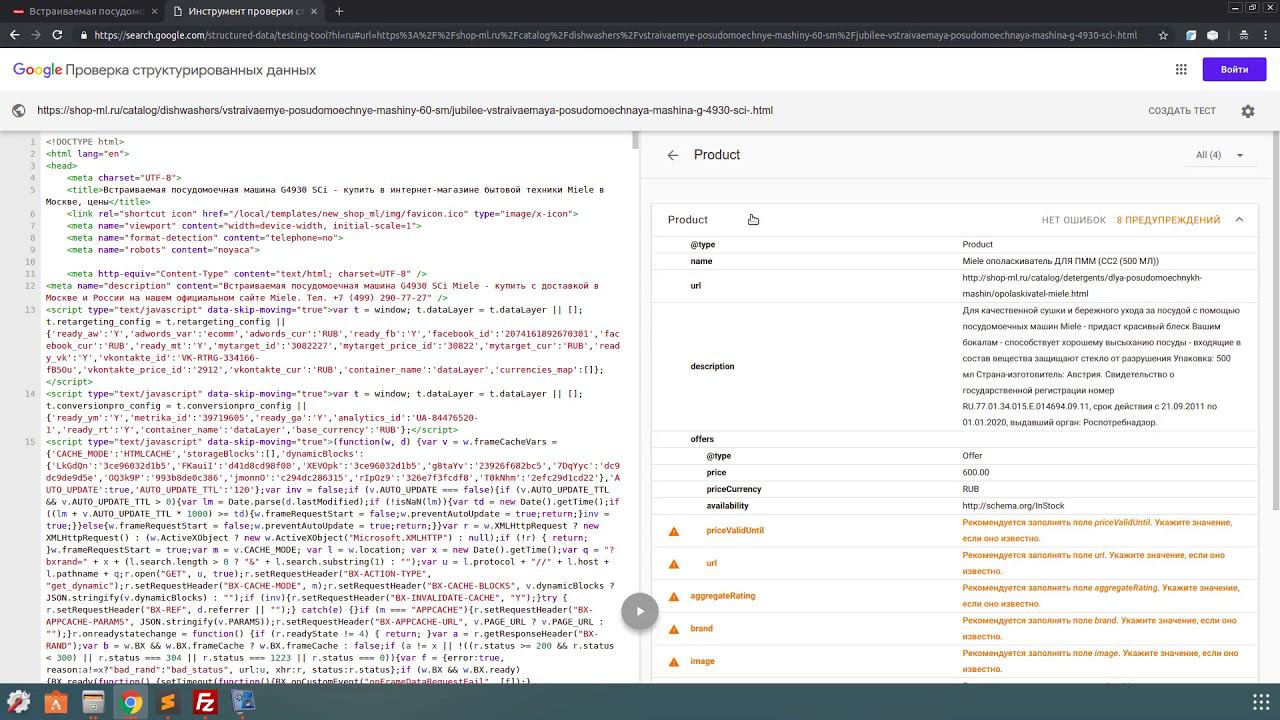Select the 'priceValidUntil' warning row label

[735, 531]
